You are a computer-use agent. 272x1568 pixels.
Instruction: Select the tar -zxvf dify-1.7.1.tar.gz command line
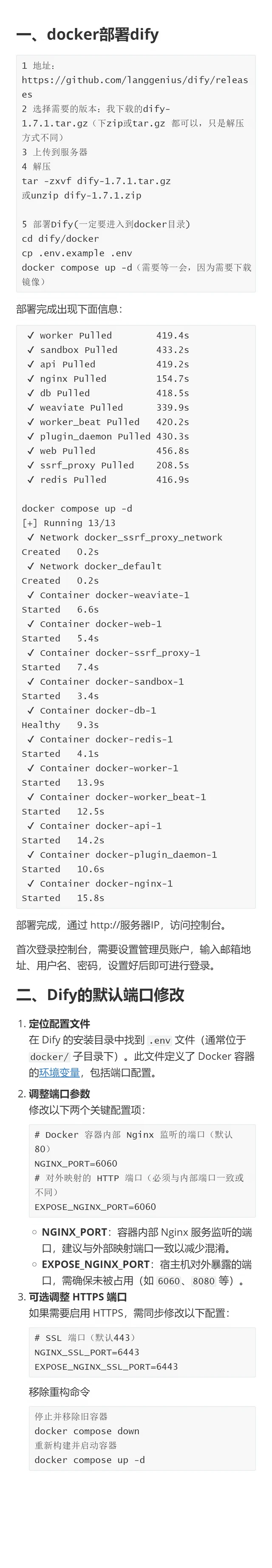(x=96, y=181)
